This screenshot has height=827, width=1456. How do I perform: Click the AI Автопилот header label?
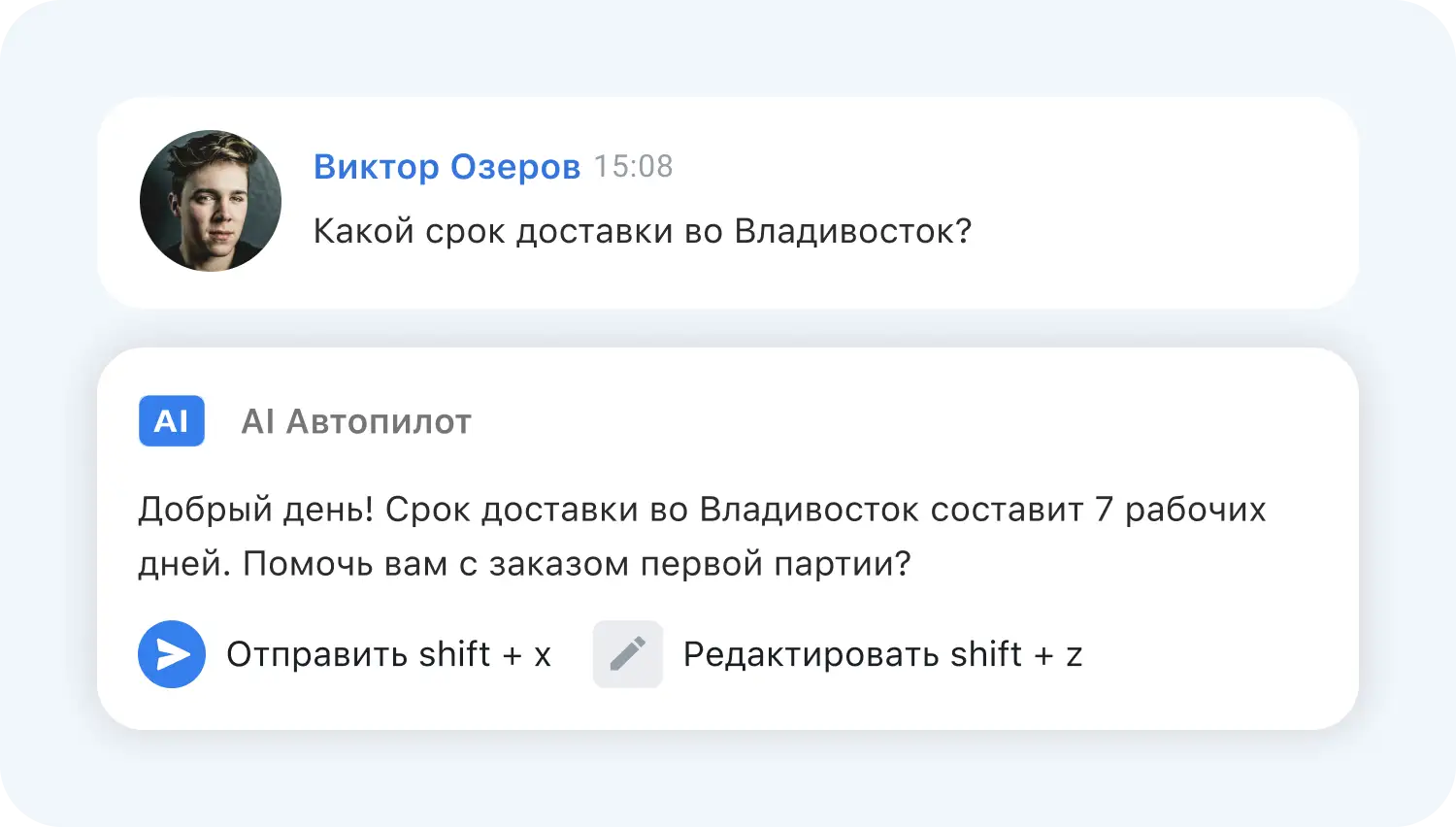click(356, 422)
